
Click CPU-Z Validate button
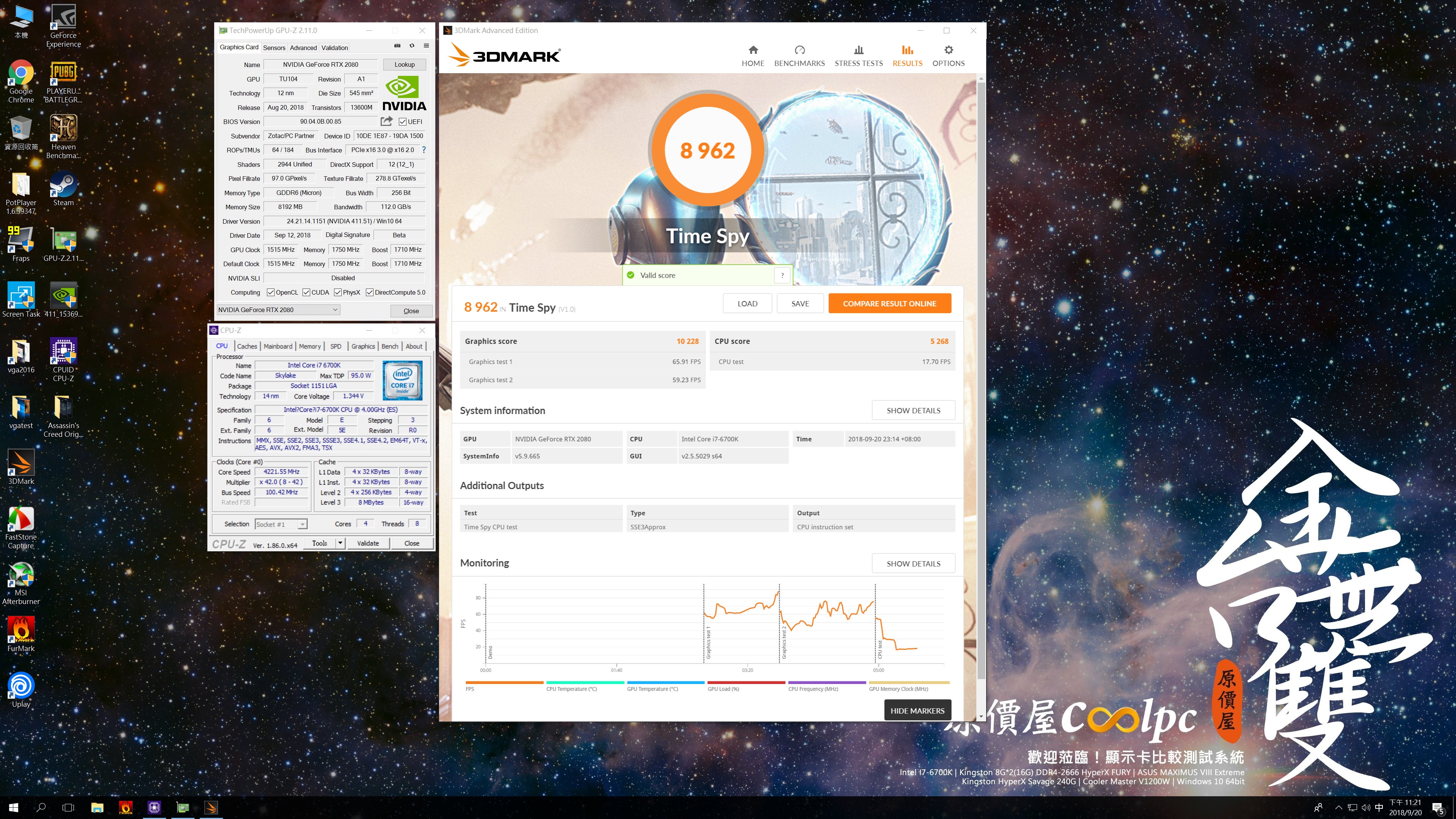(368, 543)
